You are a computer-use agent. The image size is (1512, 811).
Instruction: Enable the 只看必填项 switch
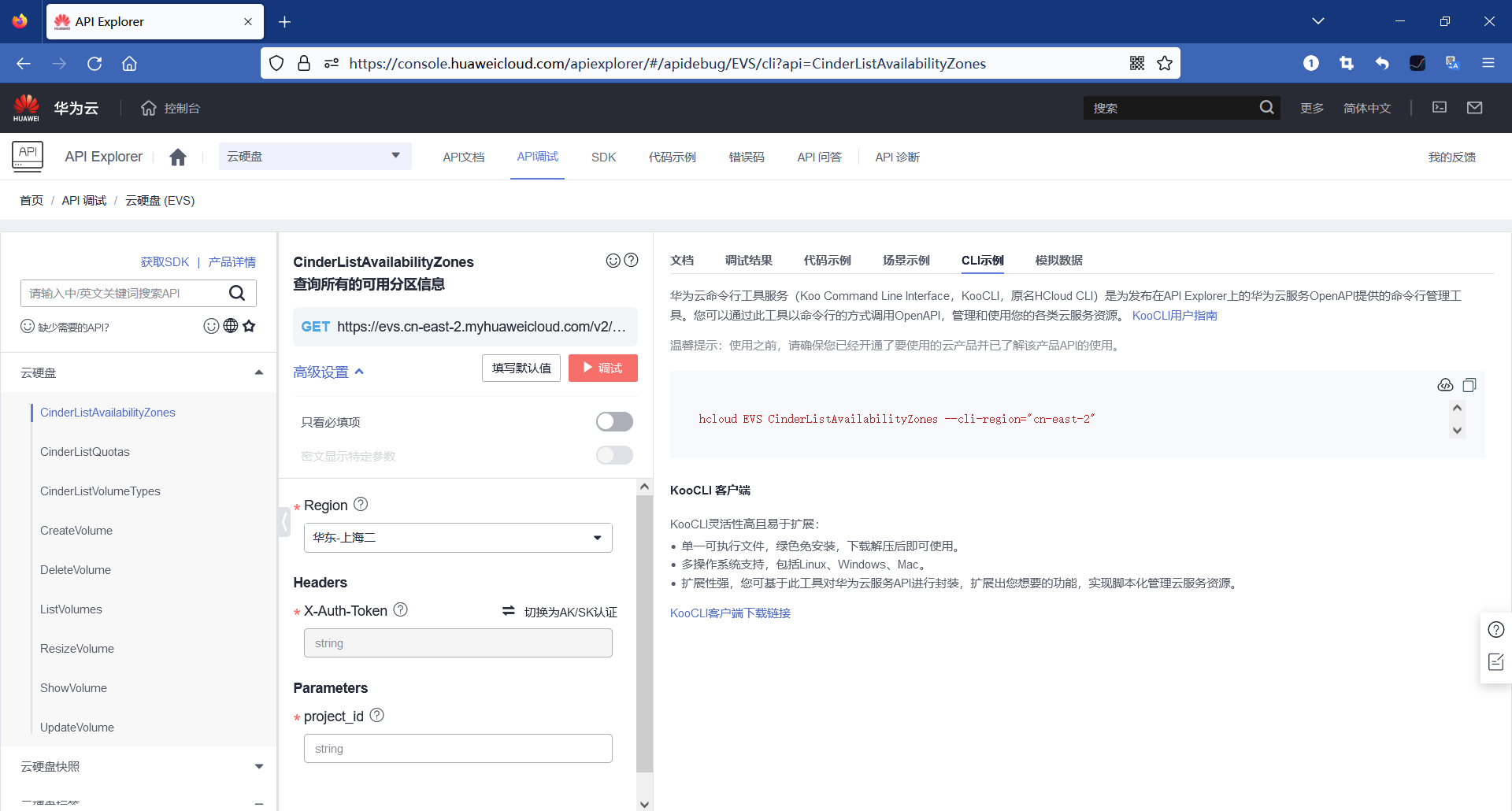[x=614, y=421]
